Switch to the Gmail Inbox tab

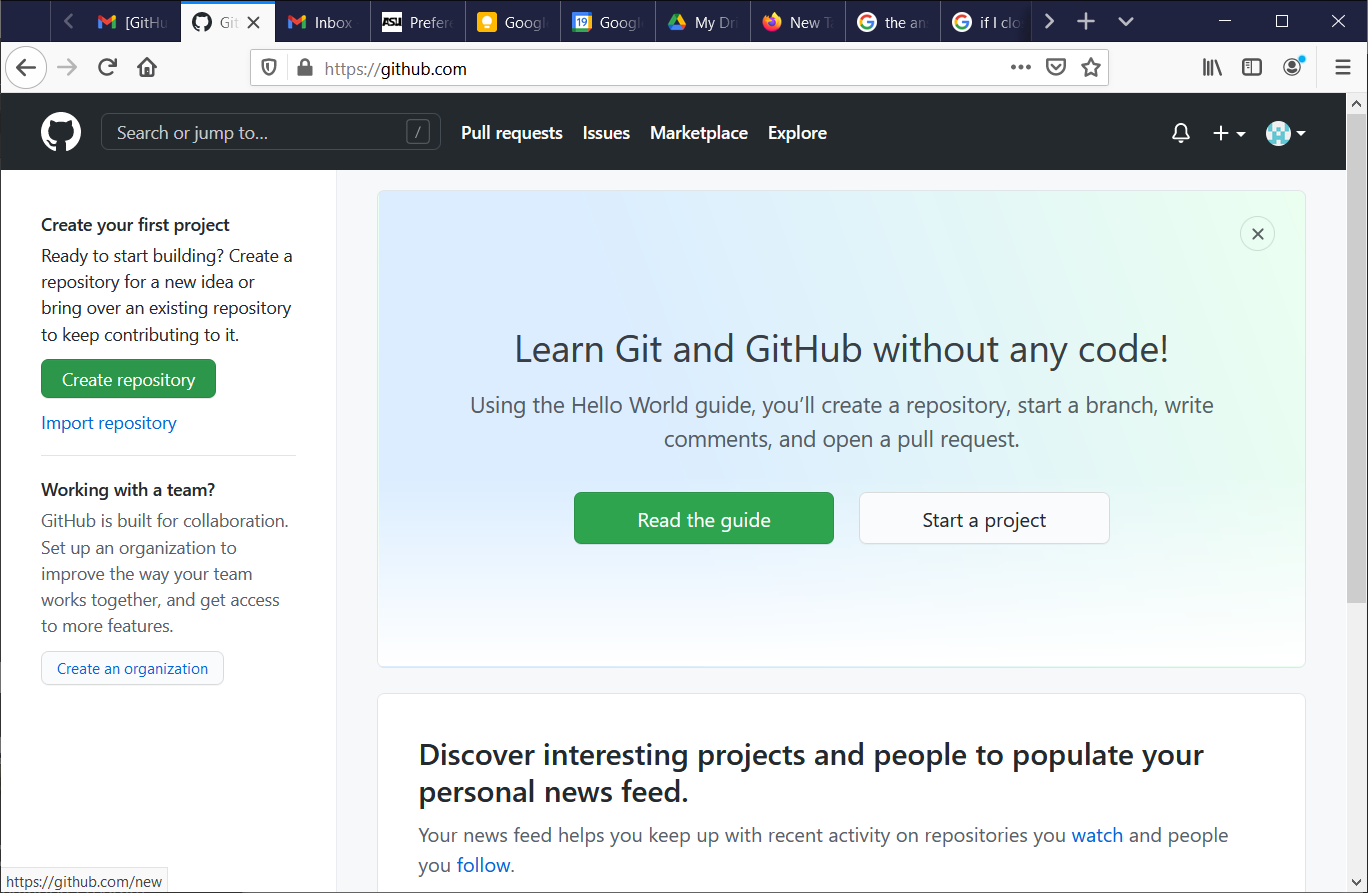323,22
